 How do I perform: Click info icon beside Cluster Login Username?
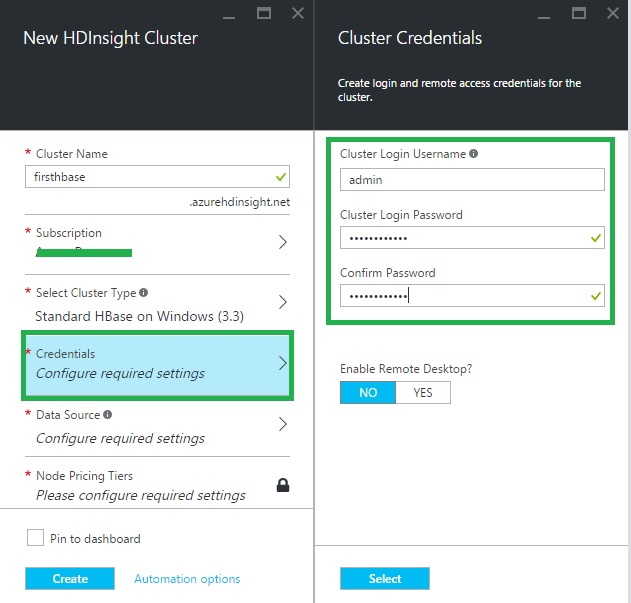[473, 154]
